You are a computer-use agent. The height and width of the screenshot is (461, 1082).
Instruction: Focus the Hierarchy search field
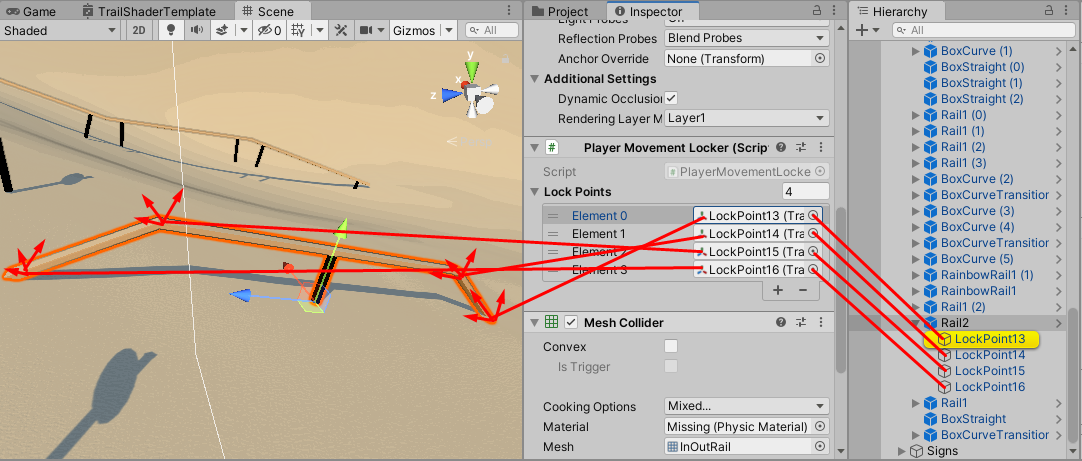(x=984, y=30)
